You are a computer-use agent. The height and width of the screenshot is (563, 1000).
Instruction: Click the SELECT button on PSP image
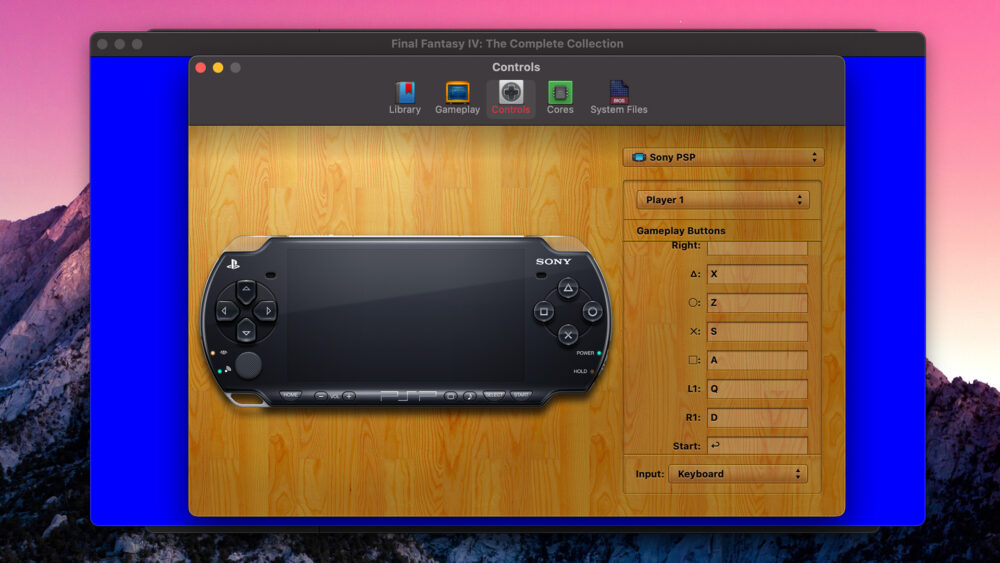[x=494, y=395]
